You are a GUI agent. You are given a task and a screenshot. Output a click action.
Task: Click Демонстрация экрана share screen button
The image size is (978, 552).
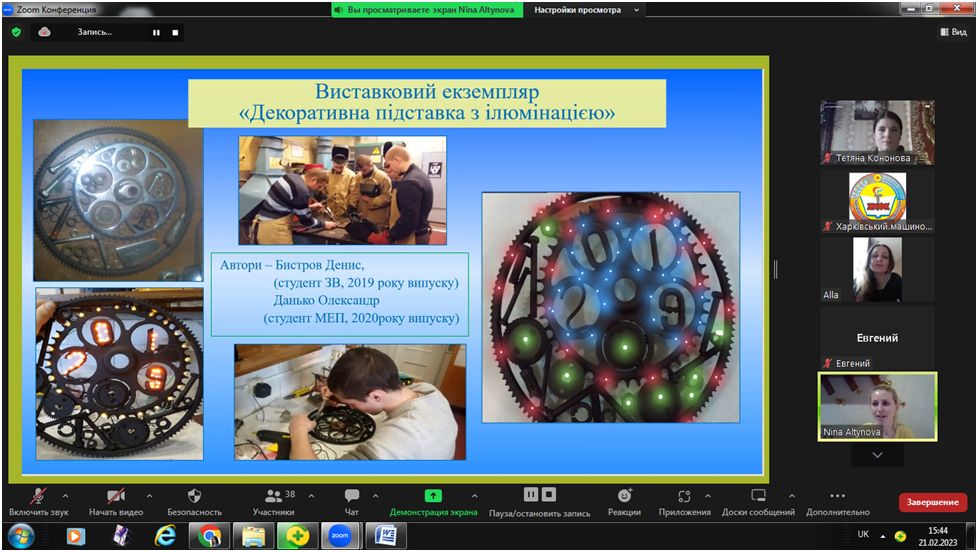tap(433, 502)
